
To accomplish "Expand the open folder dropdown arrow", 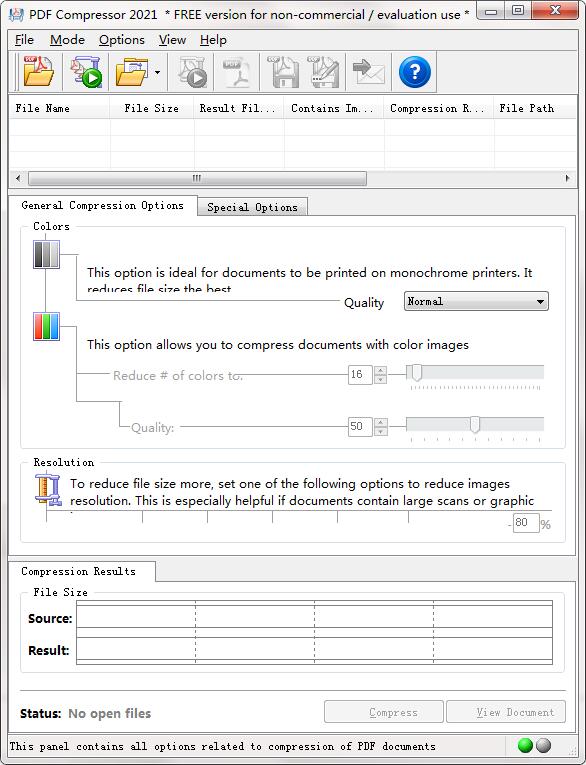I will pos(157,73).
